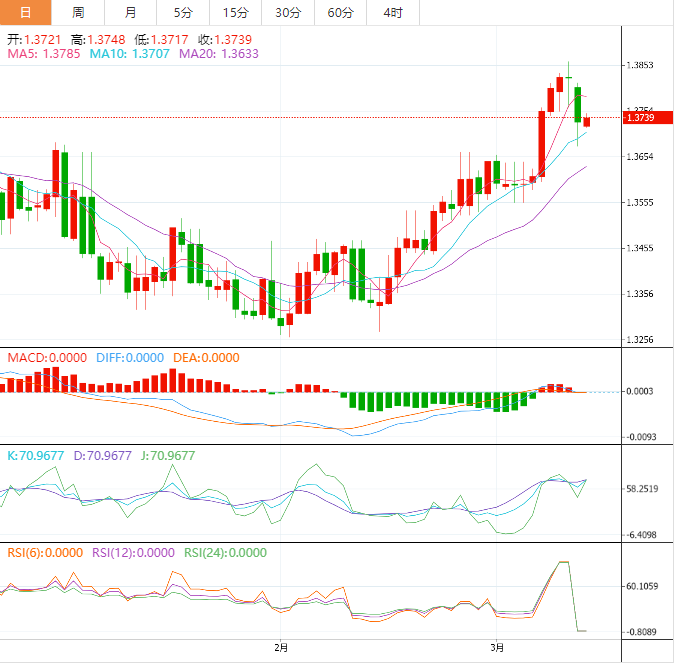Choose the 60分 interval tab

340,13
